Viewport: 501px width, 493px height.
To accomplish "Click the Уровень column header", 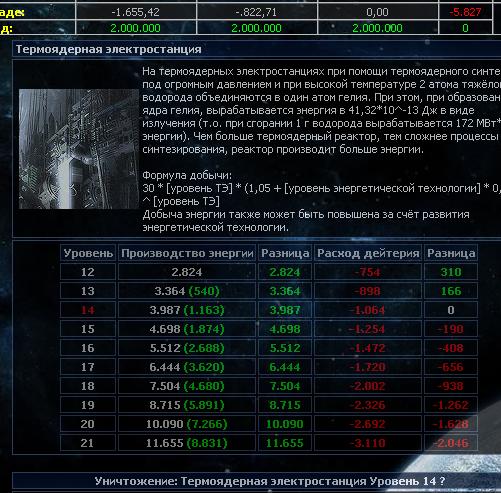I will click(88, 253).
